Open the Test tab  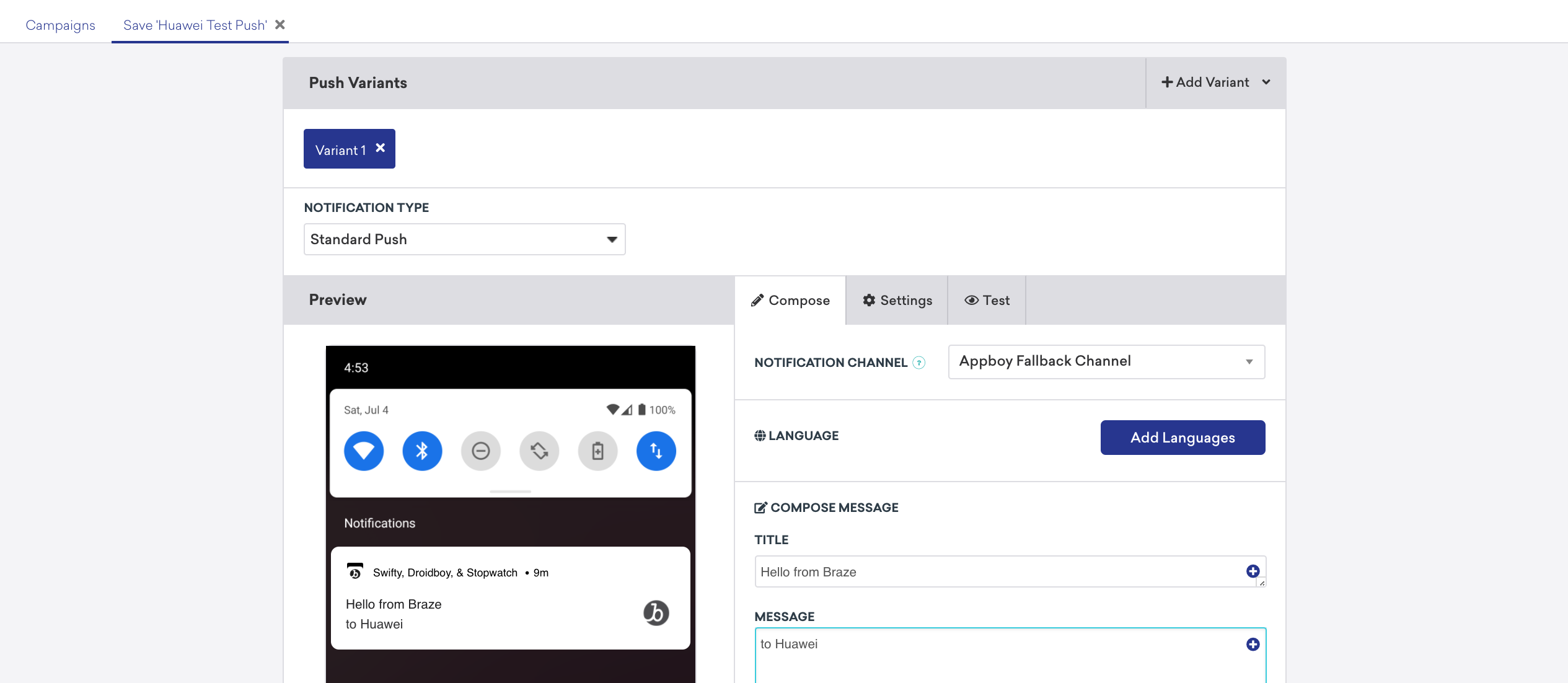(x=987, y=301)
